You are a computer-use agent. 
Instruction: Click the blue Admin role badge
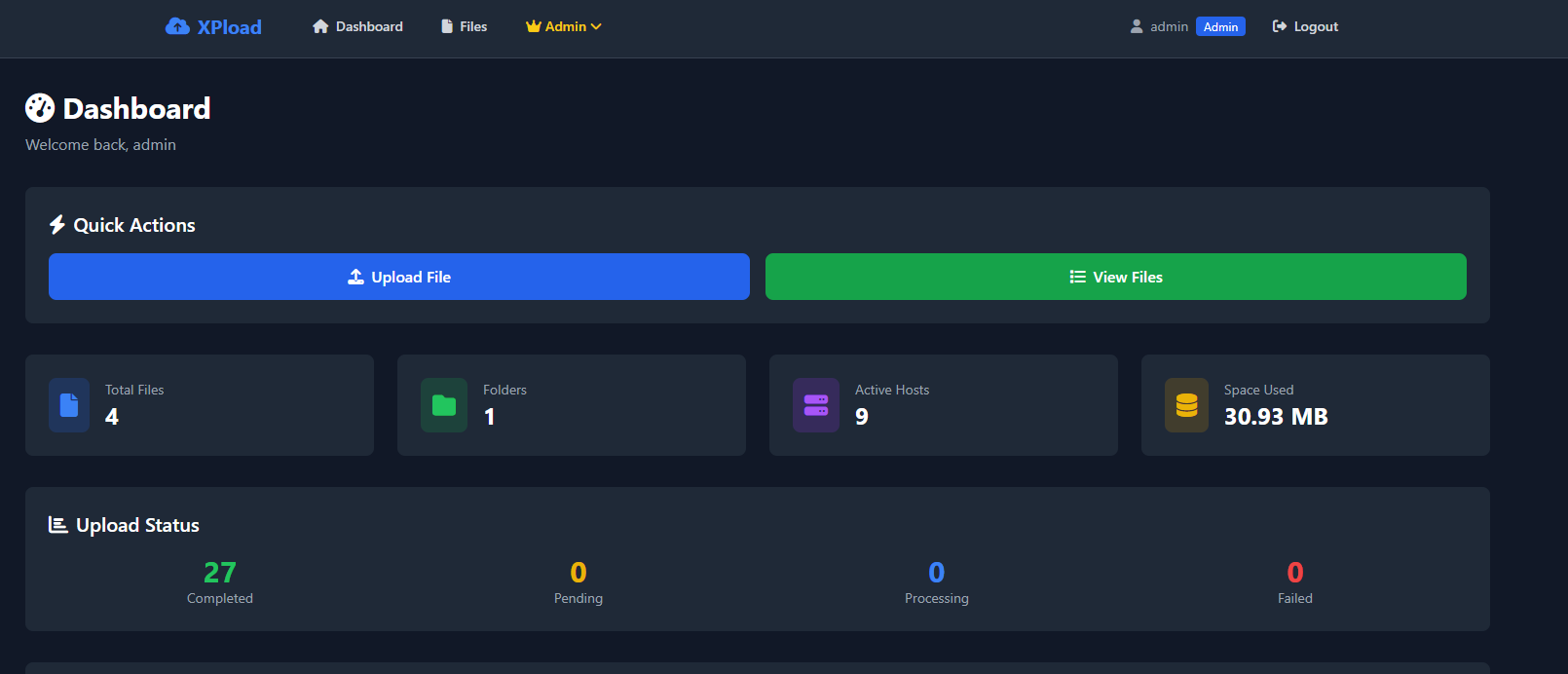tap(1220, 27)
